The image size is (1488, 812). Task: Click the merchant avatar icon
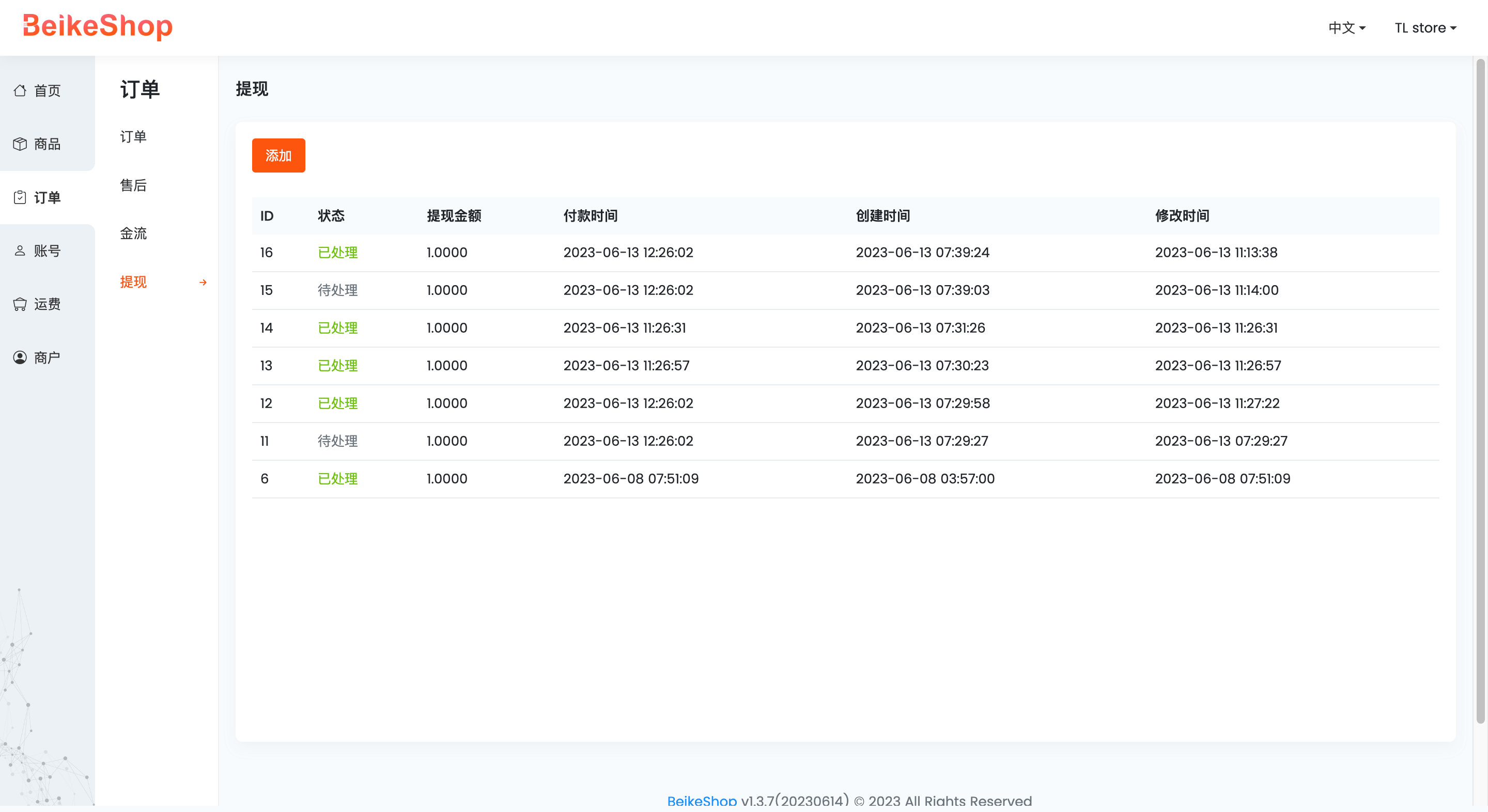coord(20,357)
